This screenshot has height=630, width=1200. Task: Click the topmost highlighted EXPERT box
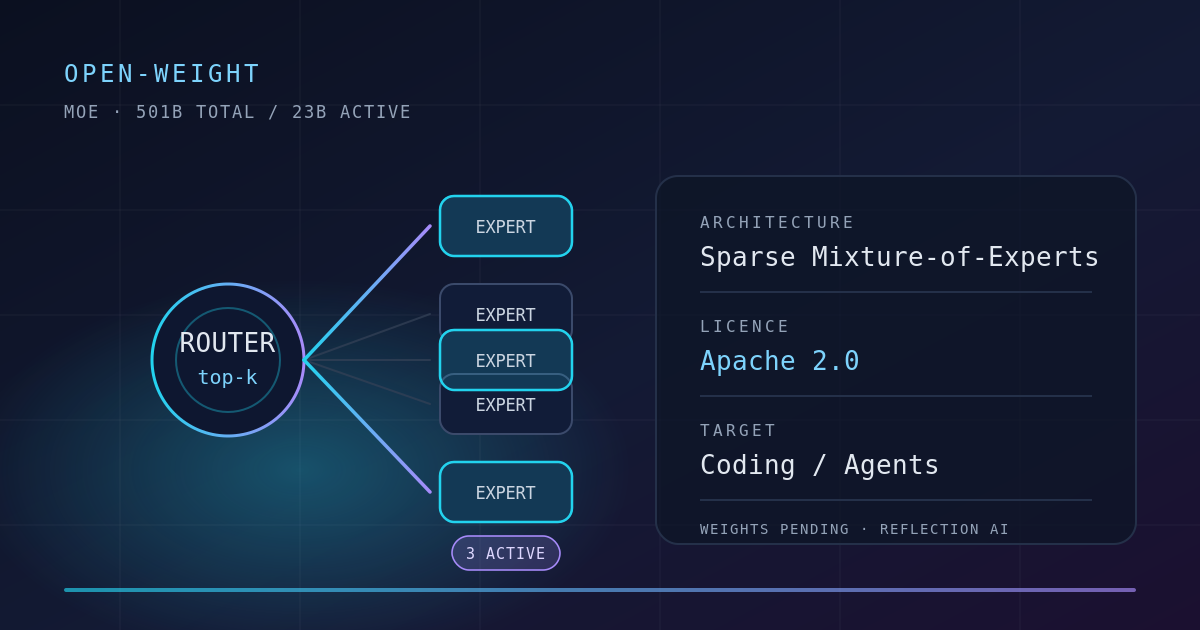point(506,226)
